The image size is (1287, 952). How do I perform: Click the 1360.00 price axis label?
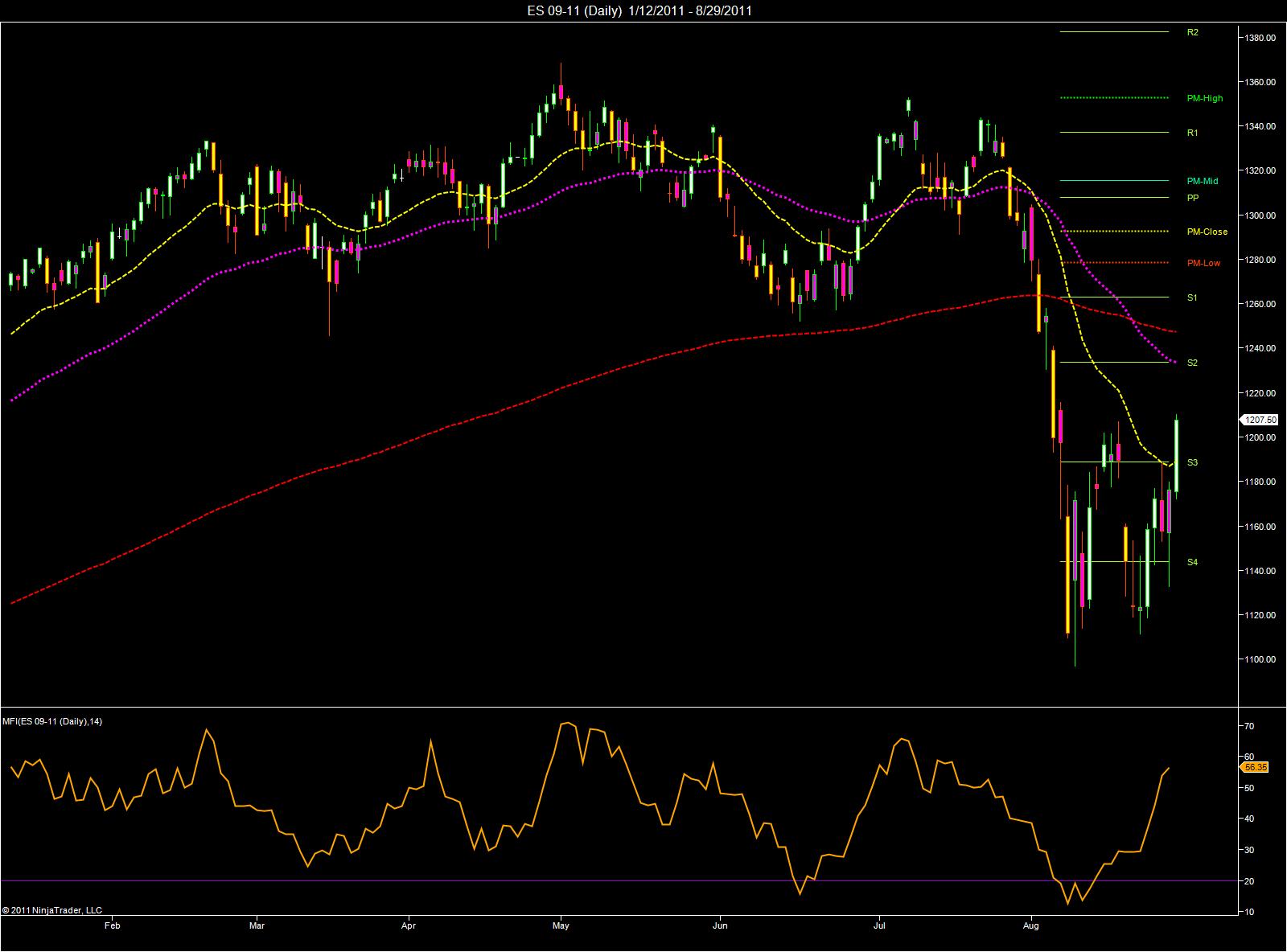[x=1261, y=82]
